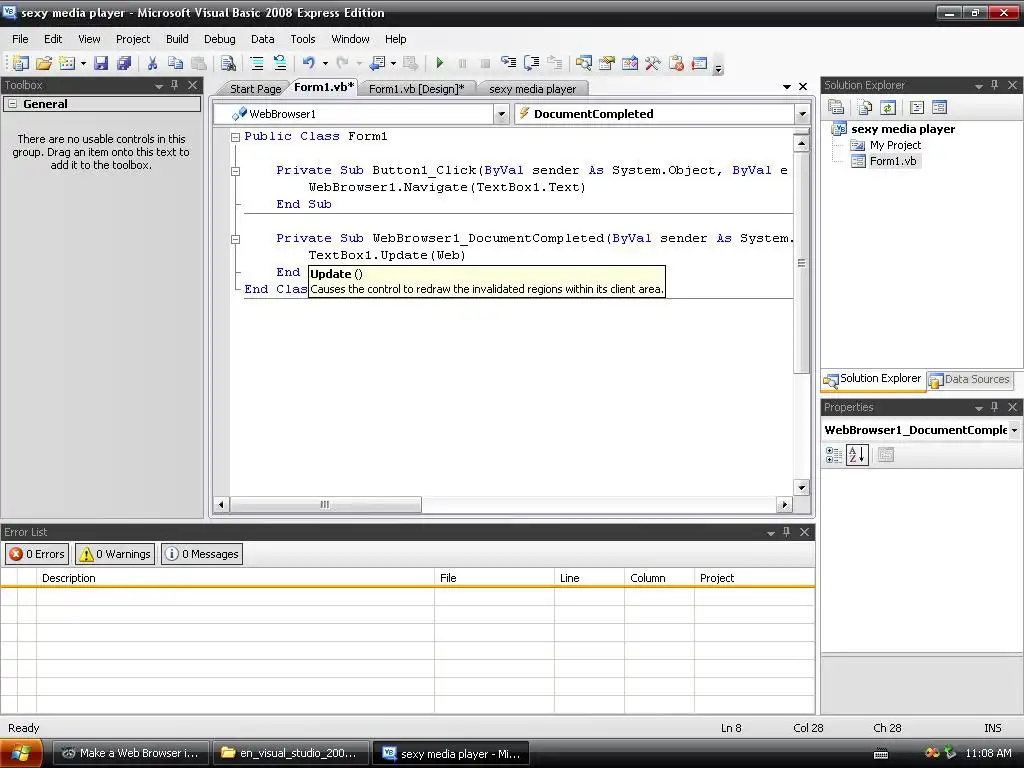Open the WebBrowser1 class name dropdown
The width and height of the screenshot is (1024, 768).
coord(501,114)
